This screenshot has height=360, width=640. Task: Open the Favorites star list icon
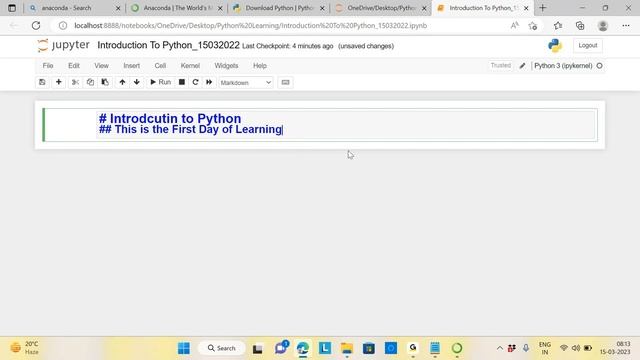click(558, 25)
